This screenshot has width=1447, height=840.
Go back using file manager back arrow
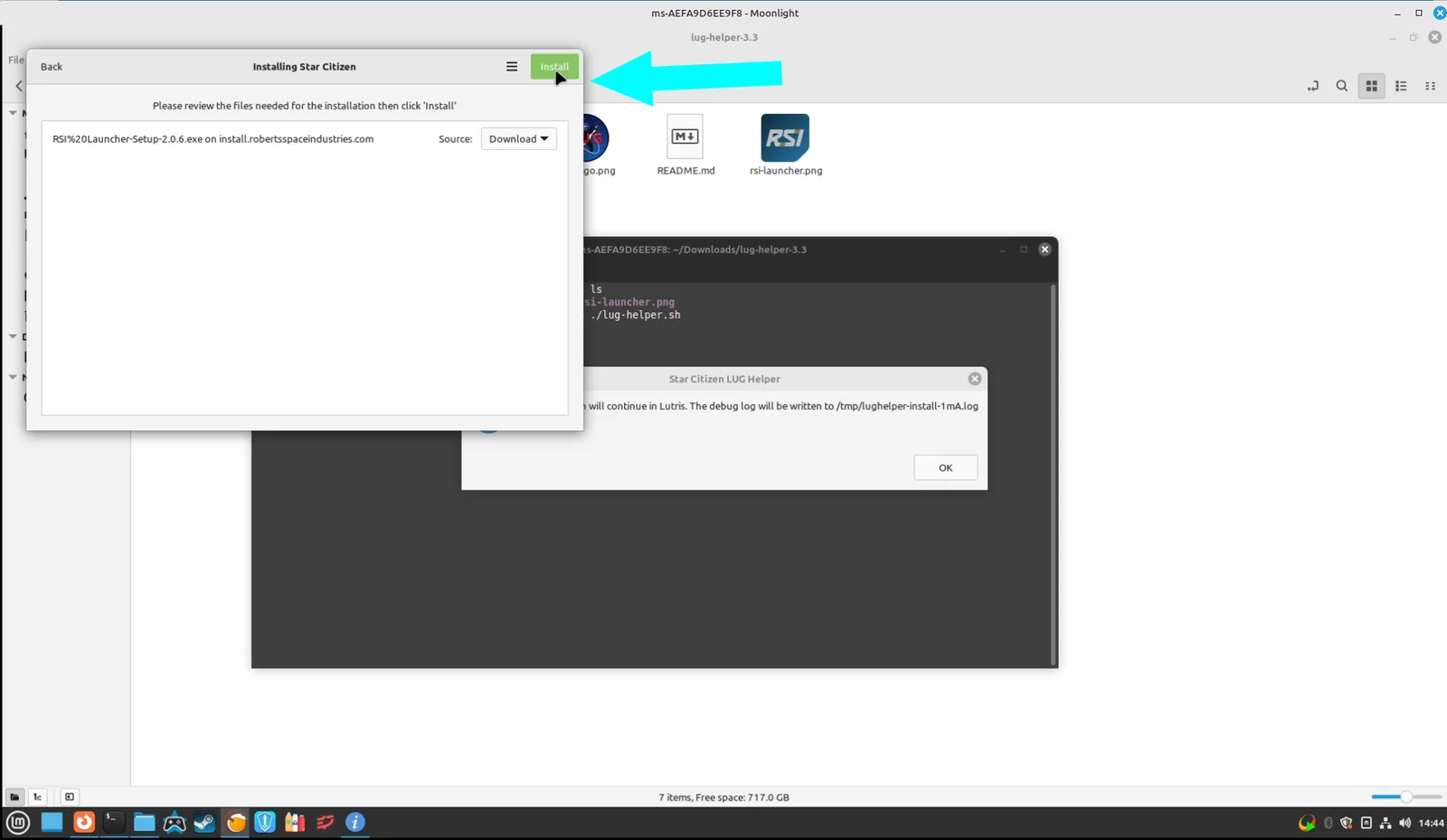pos(18,86)
